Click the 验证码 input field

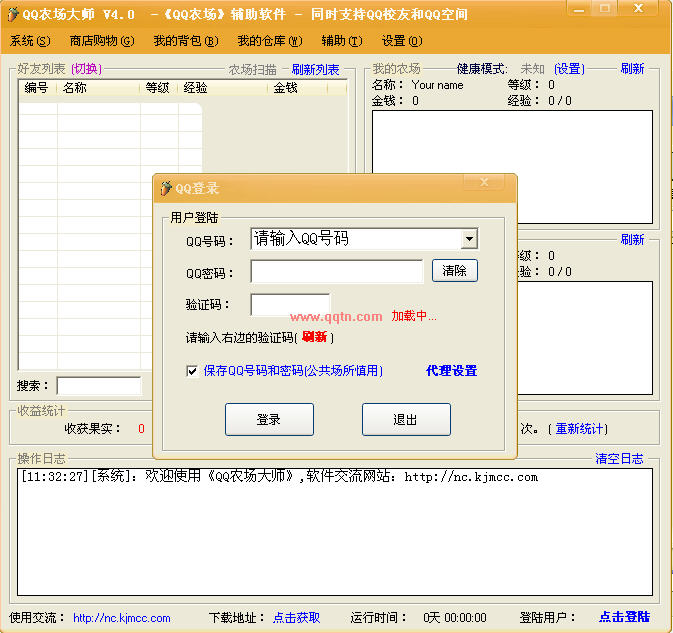pos(290,305)
